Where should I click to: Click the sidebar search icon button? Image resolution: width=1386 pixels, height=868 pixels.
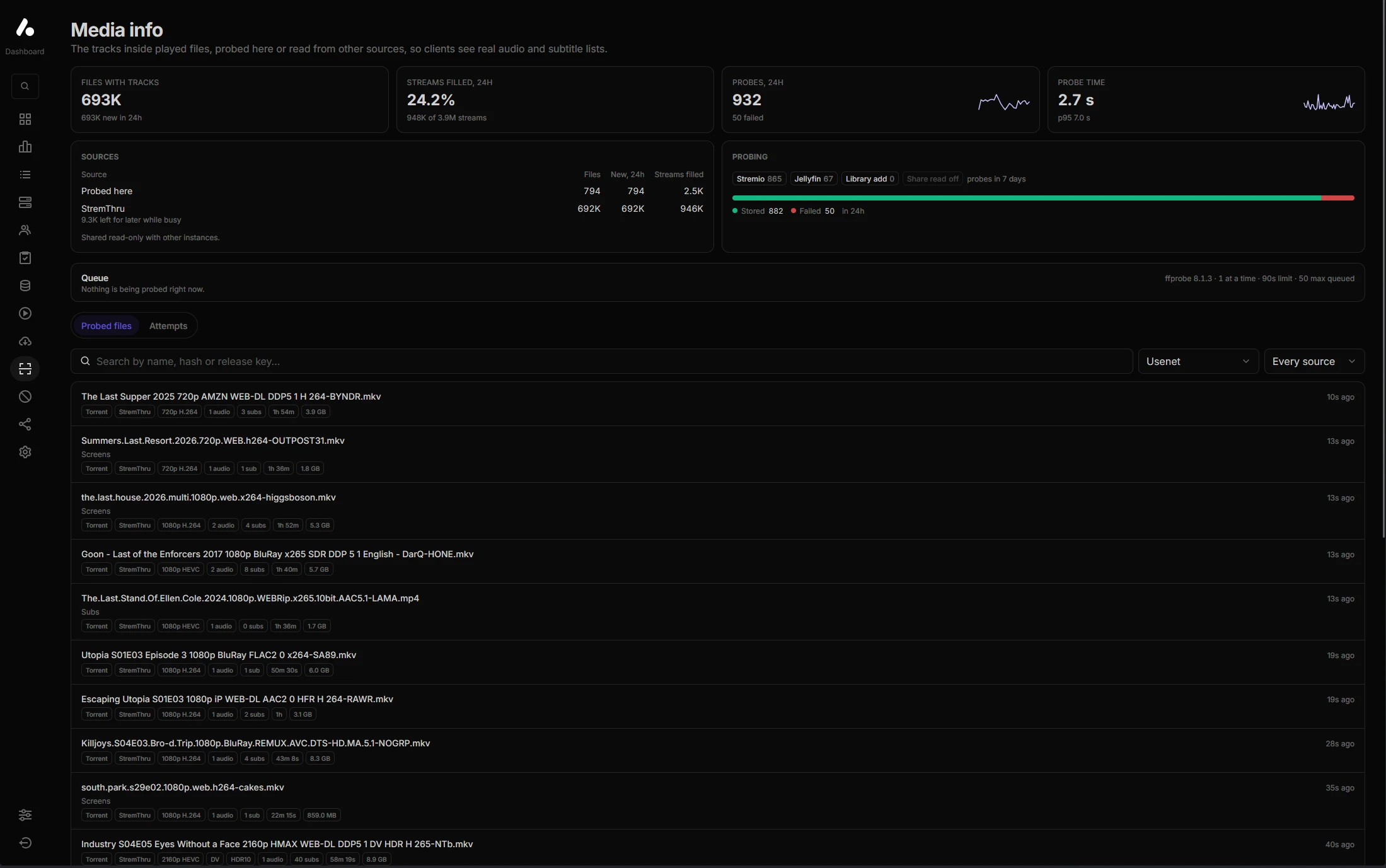(25, 86)
